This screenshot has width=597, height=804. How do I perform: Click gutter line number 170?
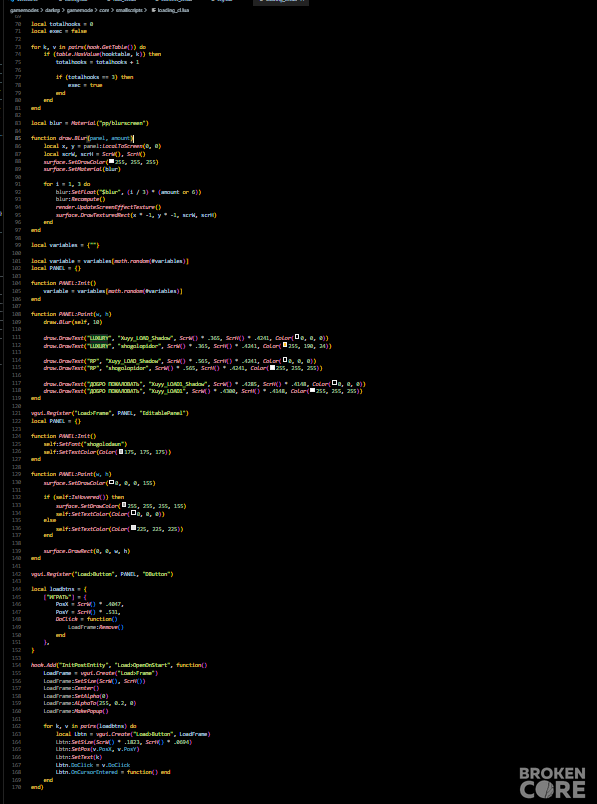pos(17,787)
